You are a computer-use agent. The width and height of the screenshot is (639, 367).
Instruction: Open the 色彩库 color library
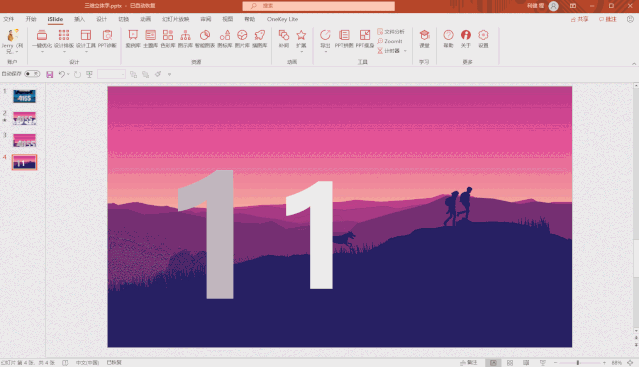(168, 39)
